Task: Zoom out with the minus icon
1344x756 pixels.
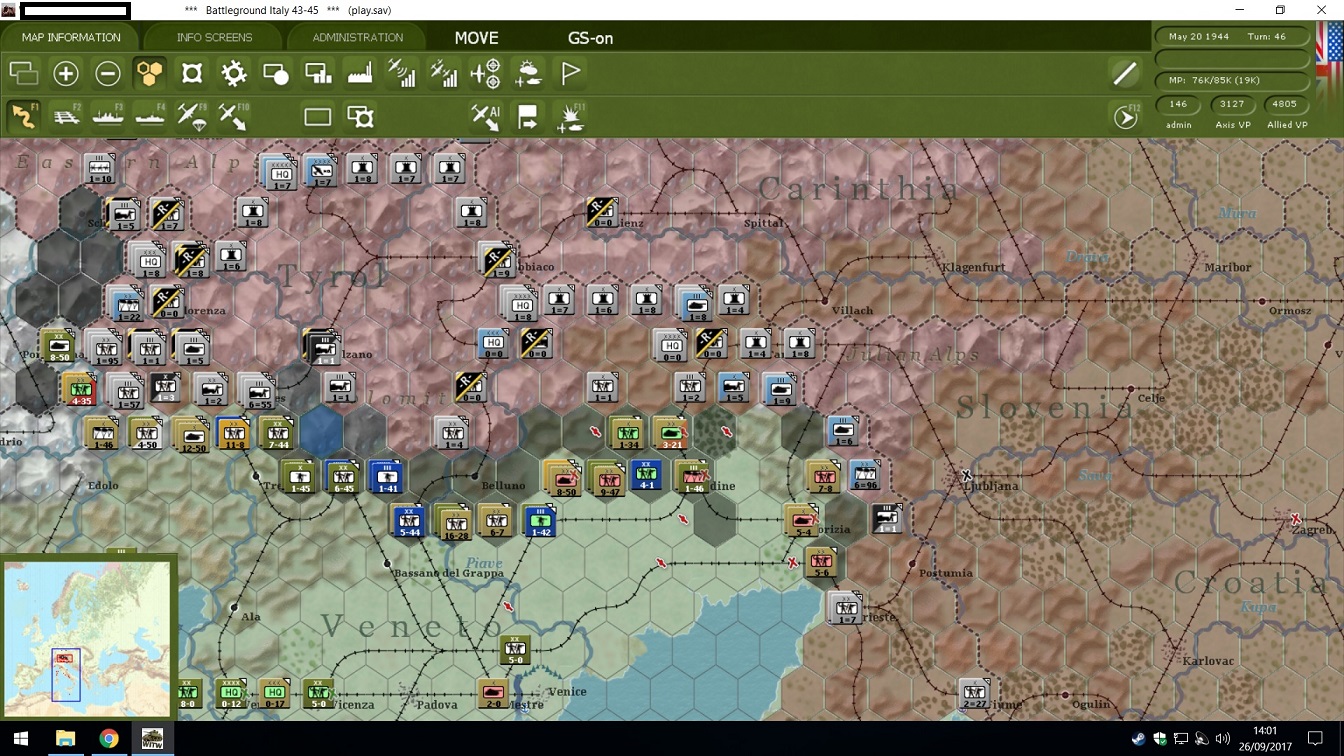Action: pos(108,73)
